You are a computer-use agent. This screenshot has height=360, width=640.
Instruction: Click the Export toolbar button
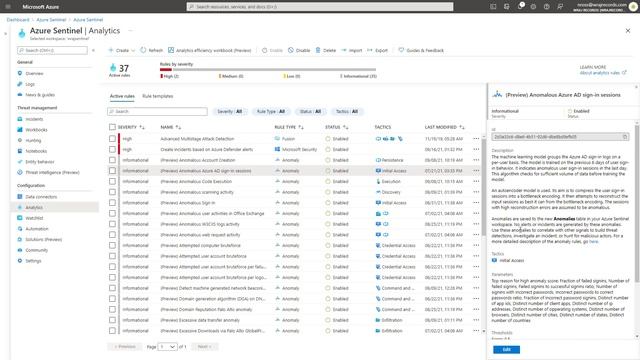click(x=377, y=50)
